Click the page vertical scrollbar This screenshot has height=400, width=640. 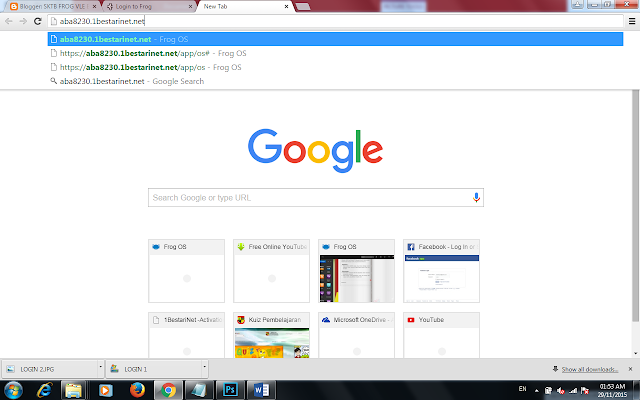pyautogui.click(x=636, y=206)
